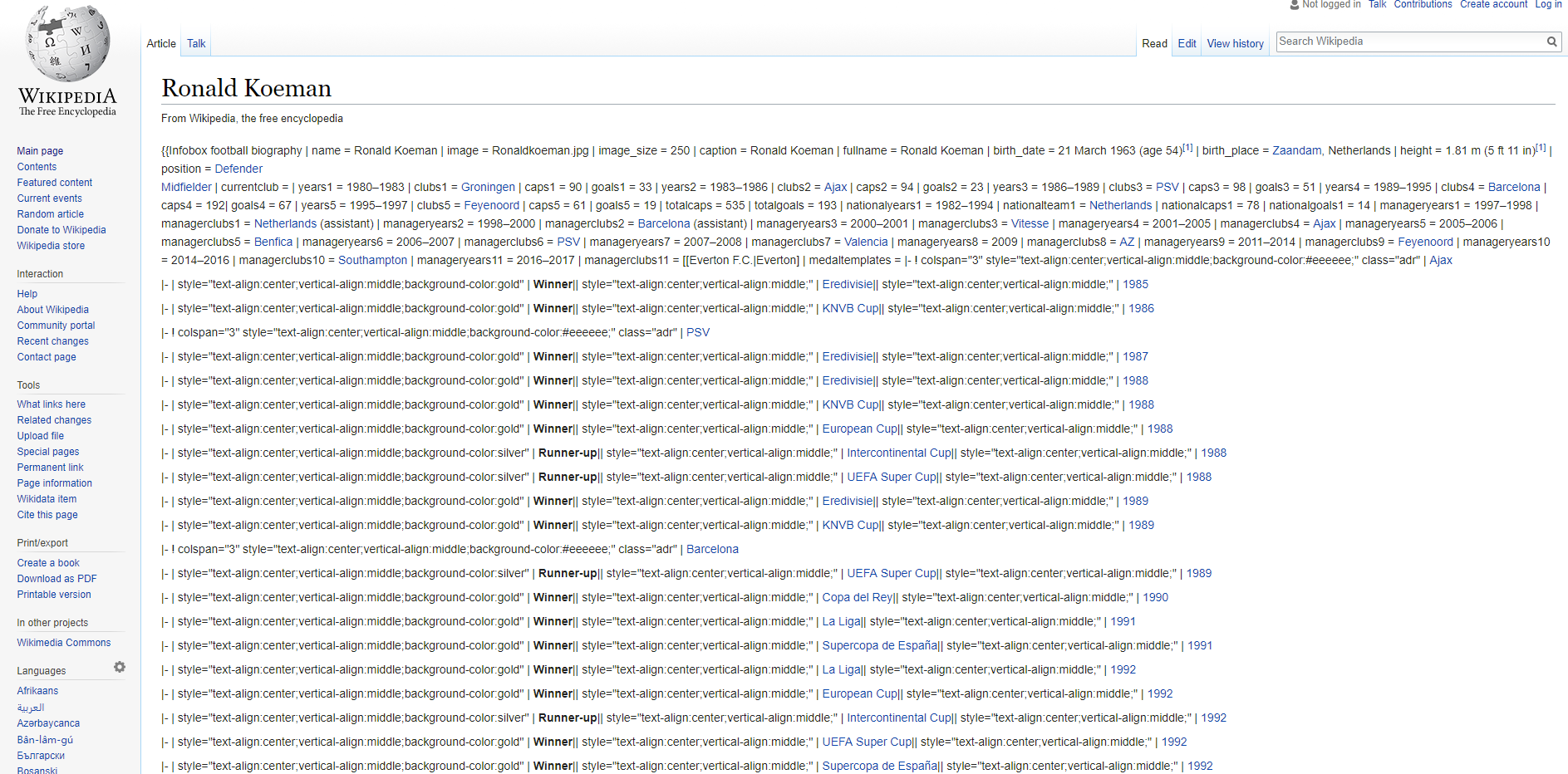
Task: Click Cite this page
Action: click(47, 515)
